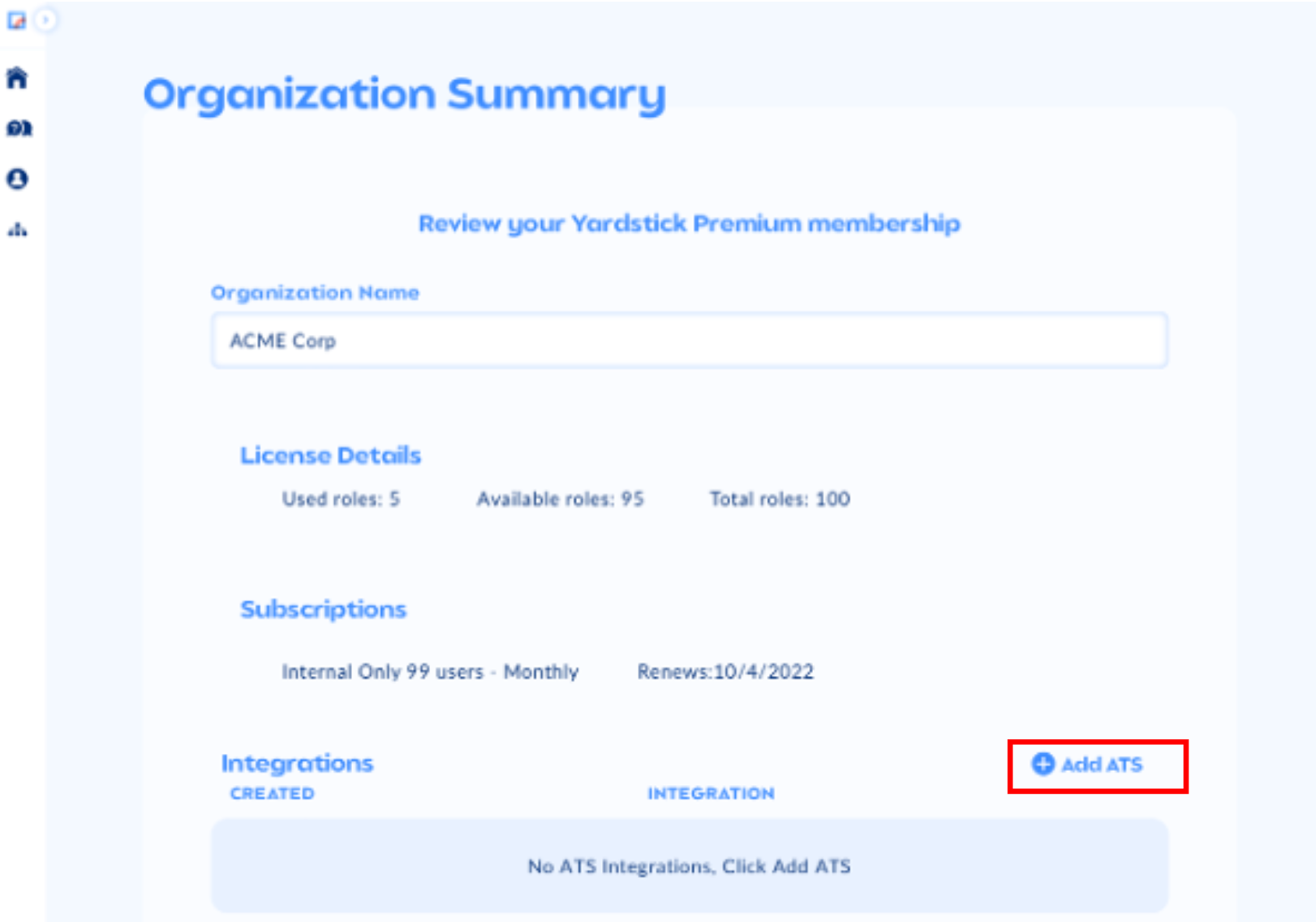Click the plus icon next to Add ATS

pos(1043,764)
